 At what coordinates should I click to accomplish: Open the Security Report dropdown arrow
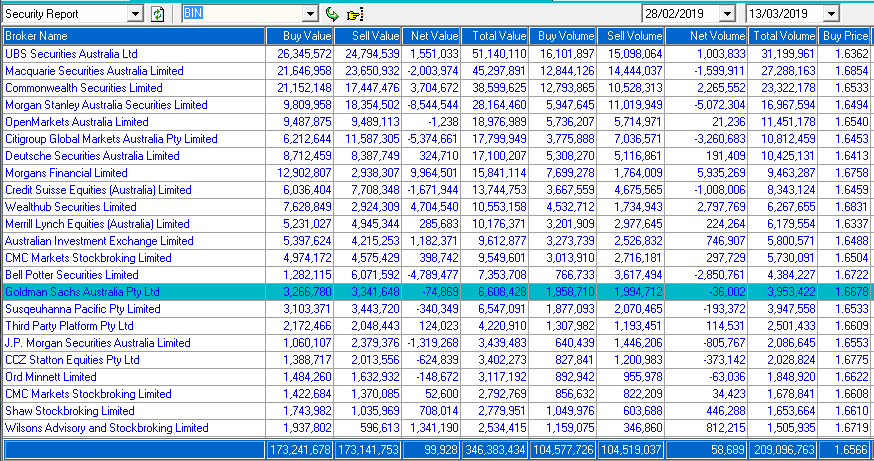tap(135, 14)
